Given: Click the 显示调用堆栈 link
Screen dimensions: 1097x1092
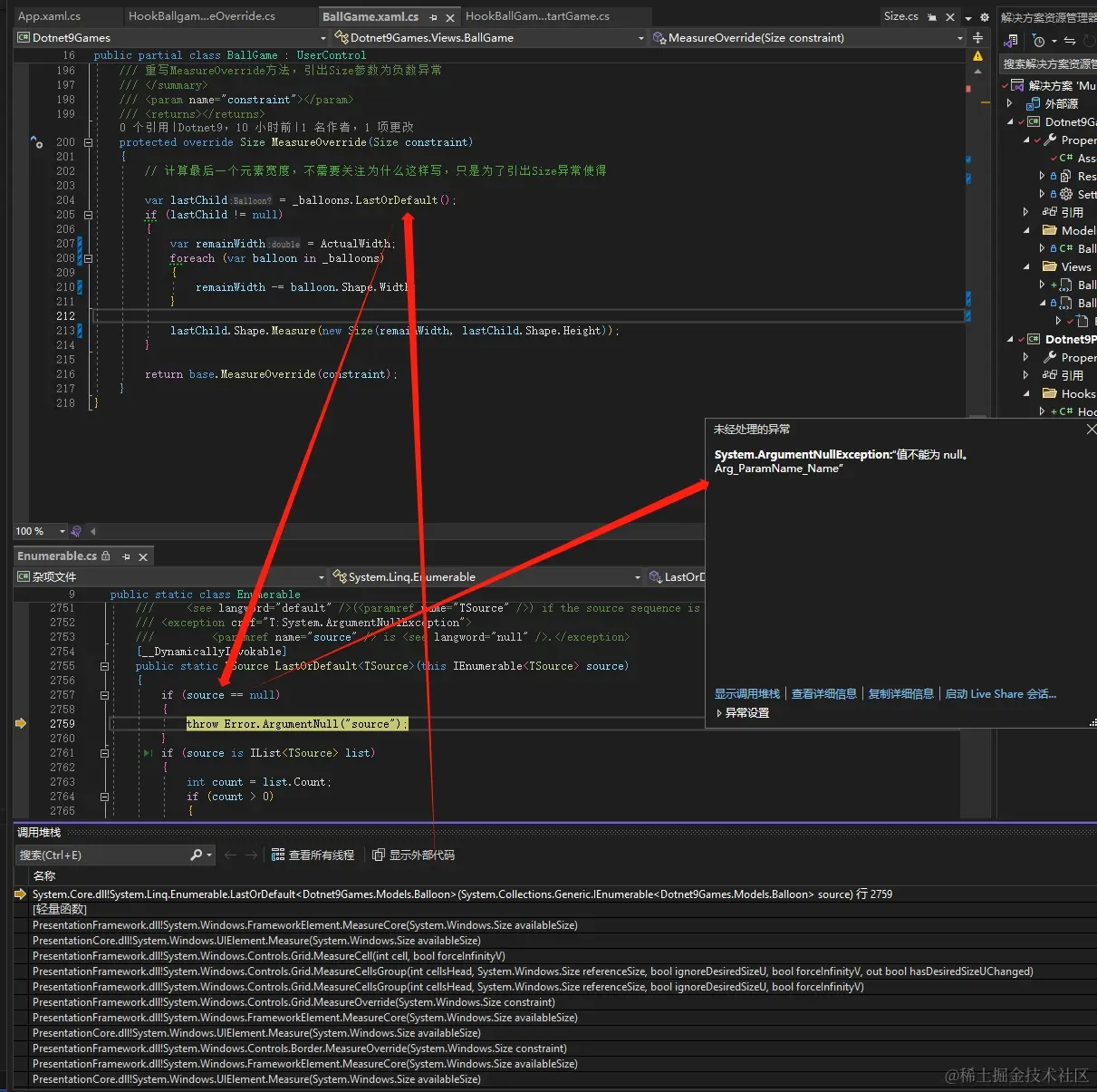Looking at the screenshot, I should (x=747, y=694).
